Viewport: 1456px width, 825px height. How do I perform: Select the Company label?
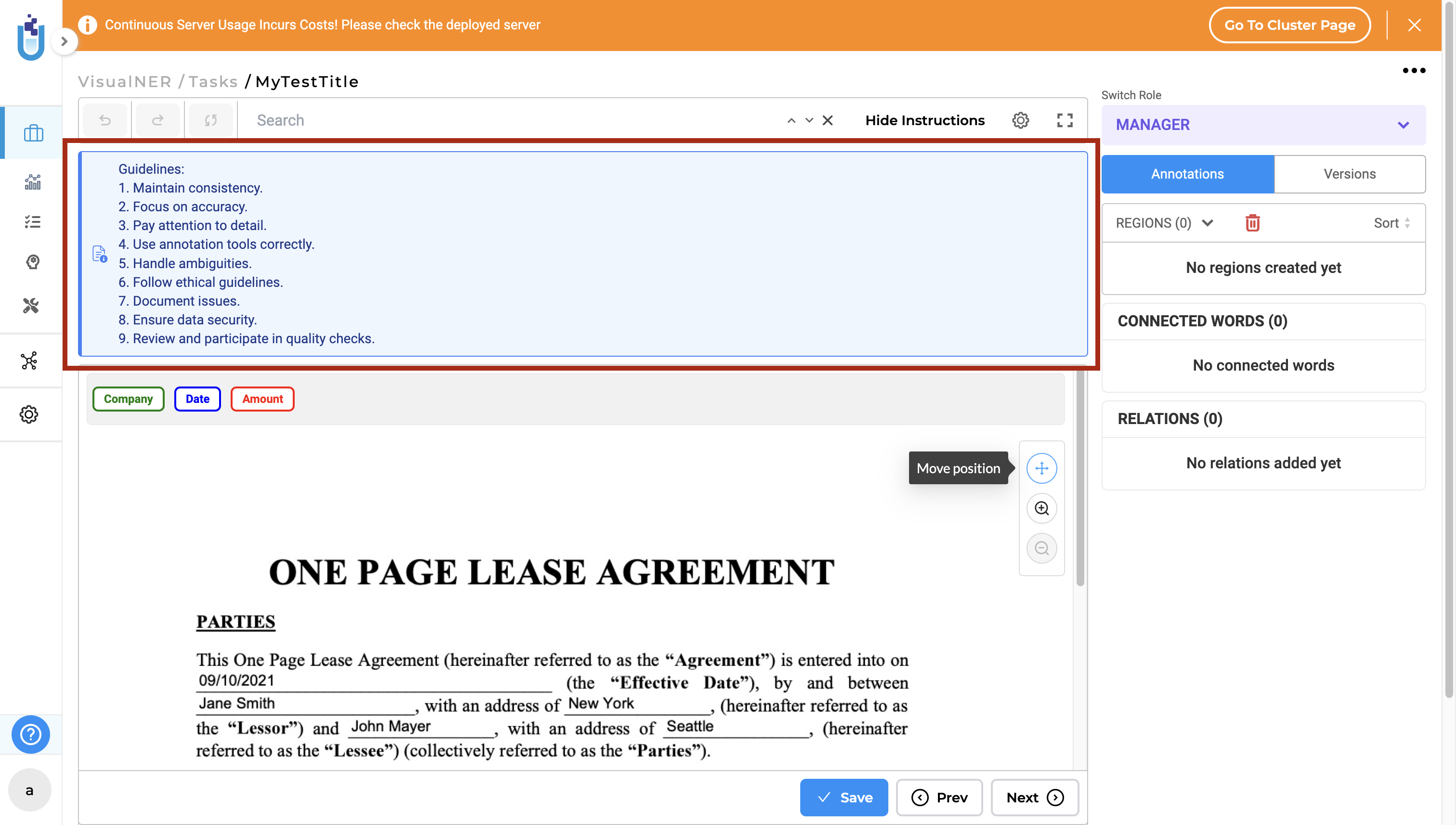[128, 399]
